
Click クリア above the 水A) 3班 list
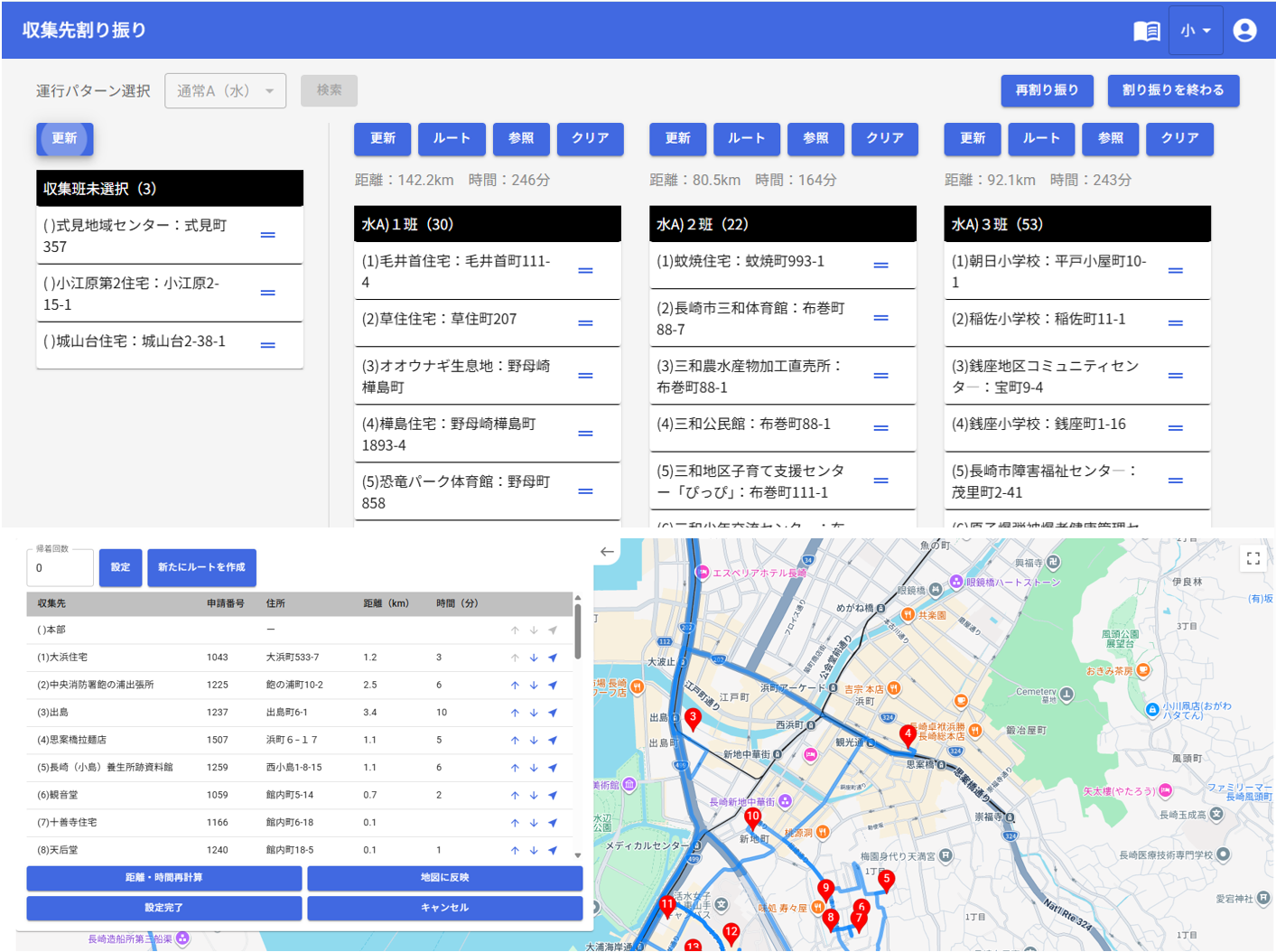click(1180, 138)
